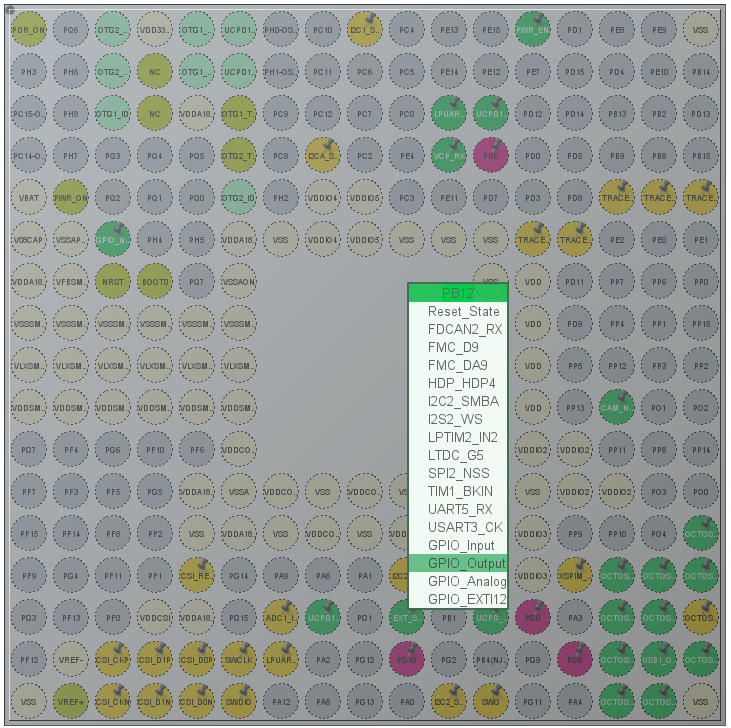The width and height of the screenshot is (731, 728).
Task: Select the VFBSM pin
Action: point(71,282)
